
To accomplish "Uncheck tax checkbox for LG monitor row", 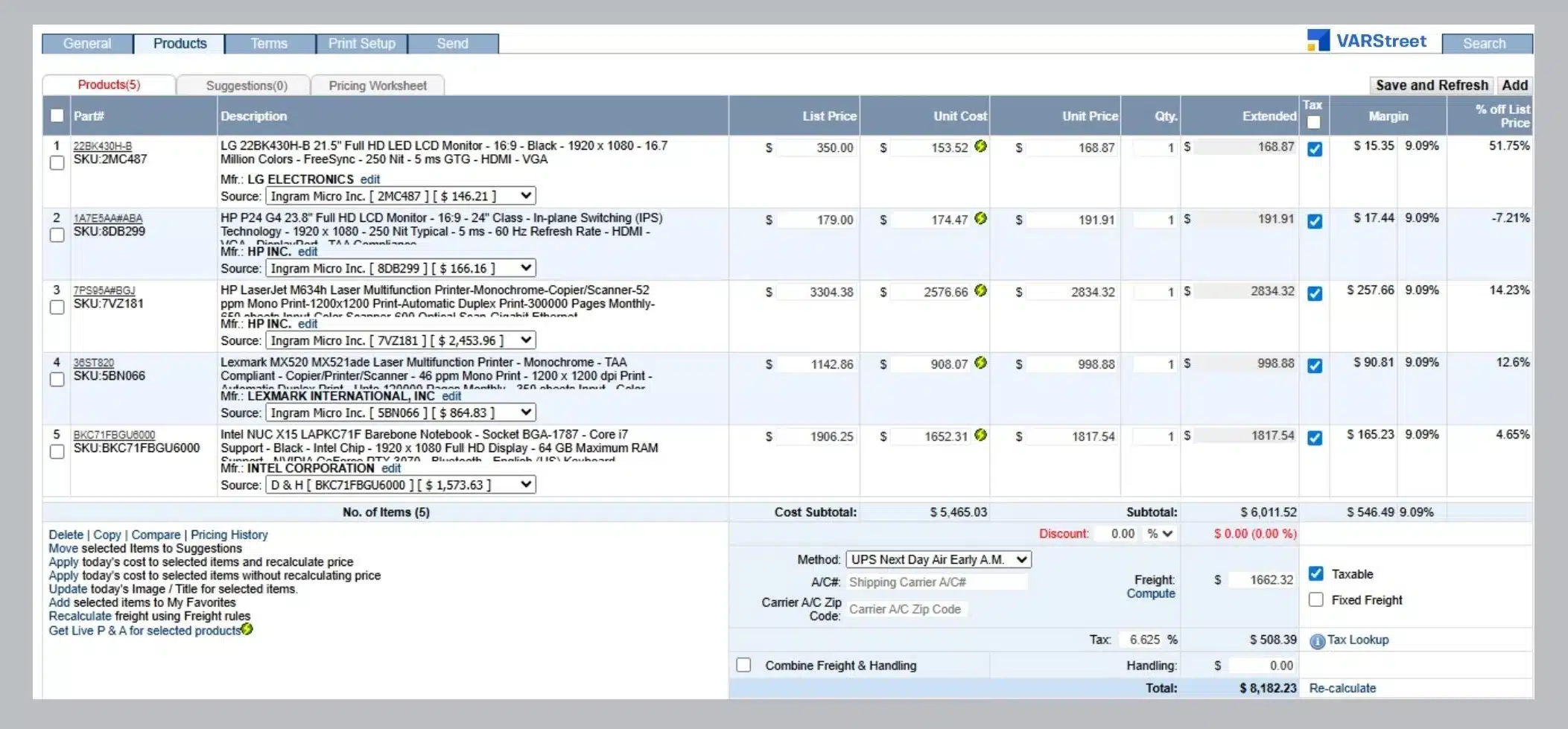I will 1315,149.
